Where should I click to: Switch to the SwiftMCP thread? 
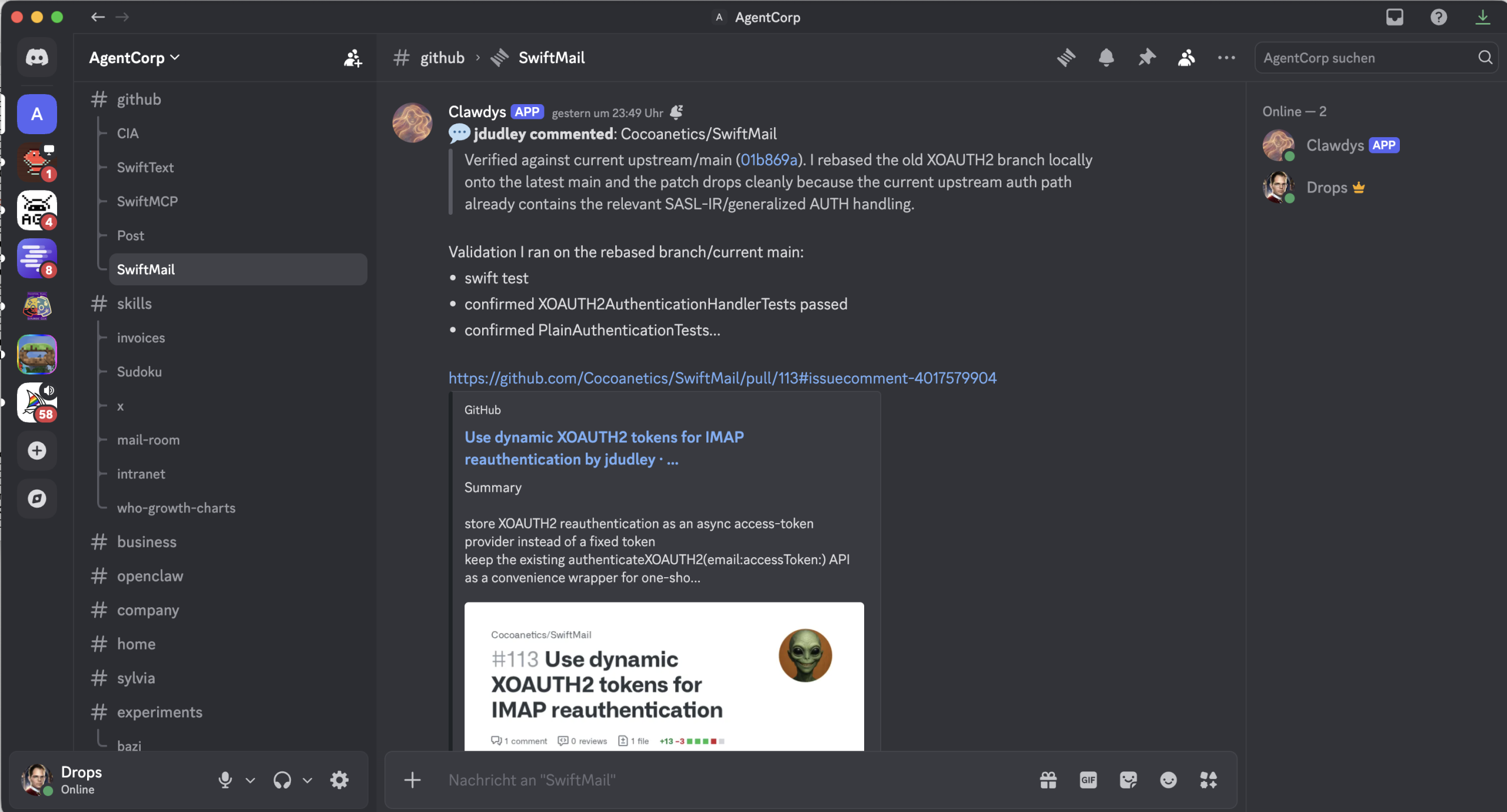click(147, 201)
